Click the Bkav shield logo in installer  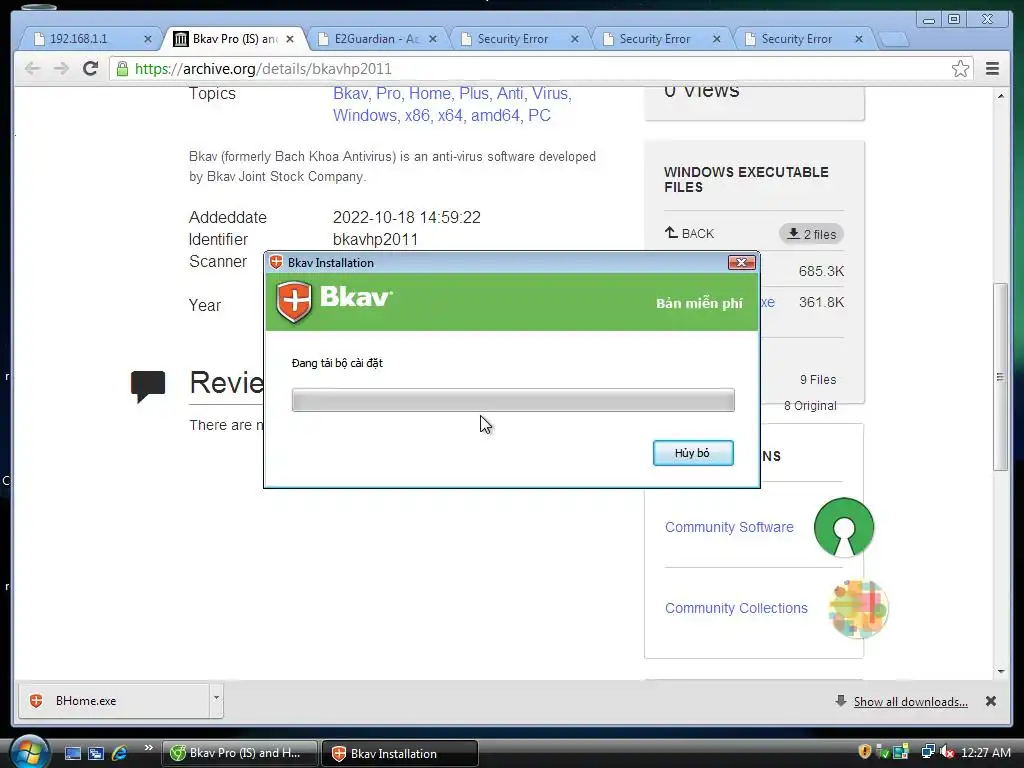(x=294, y=302)
